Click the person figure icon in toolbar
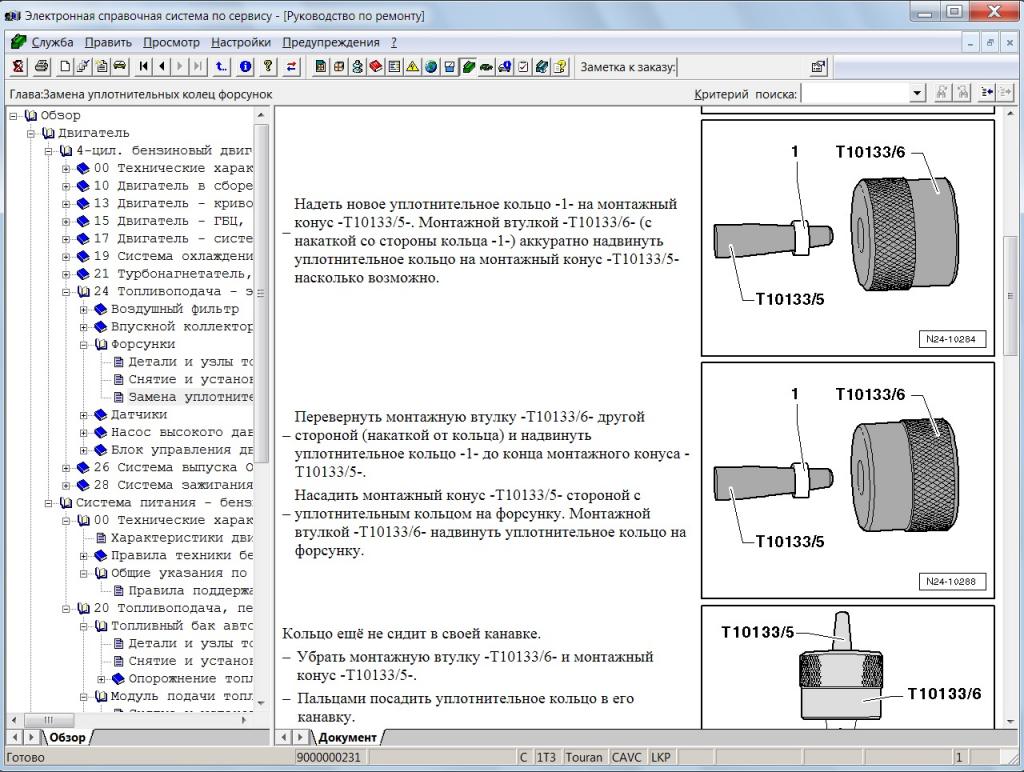This screenshot has height=772, width=1024. point(357,67)
